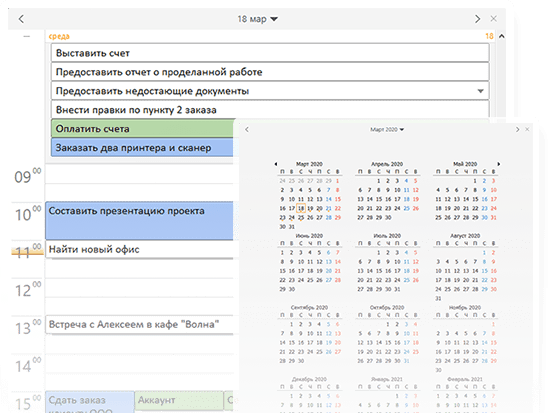
Task: Open green event Аккаунт
Action: click(x=179, y=400)
